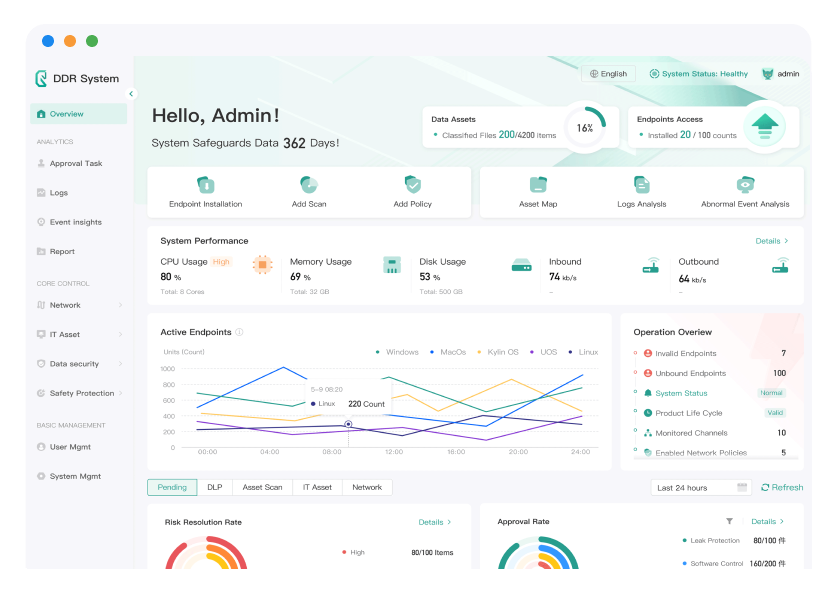Expand the Data security sidebar section

click(x=79, y=364)
